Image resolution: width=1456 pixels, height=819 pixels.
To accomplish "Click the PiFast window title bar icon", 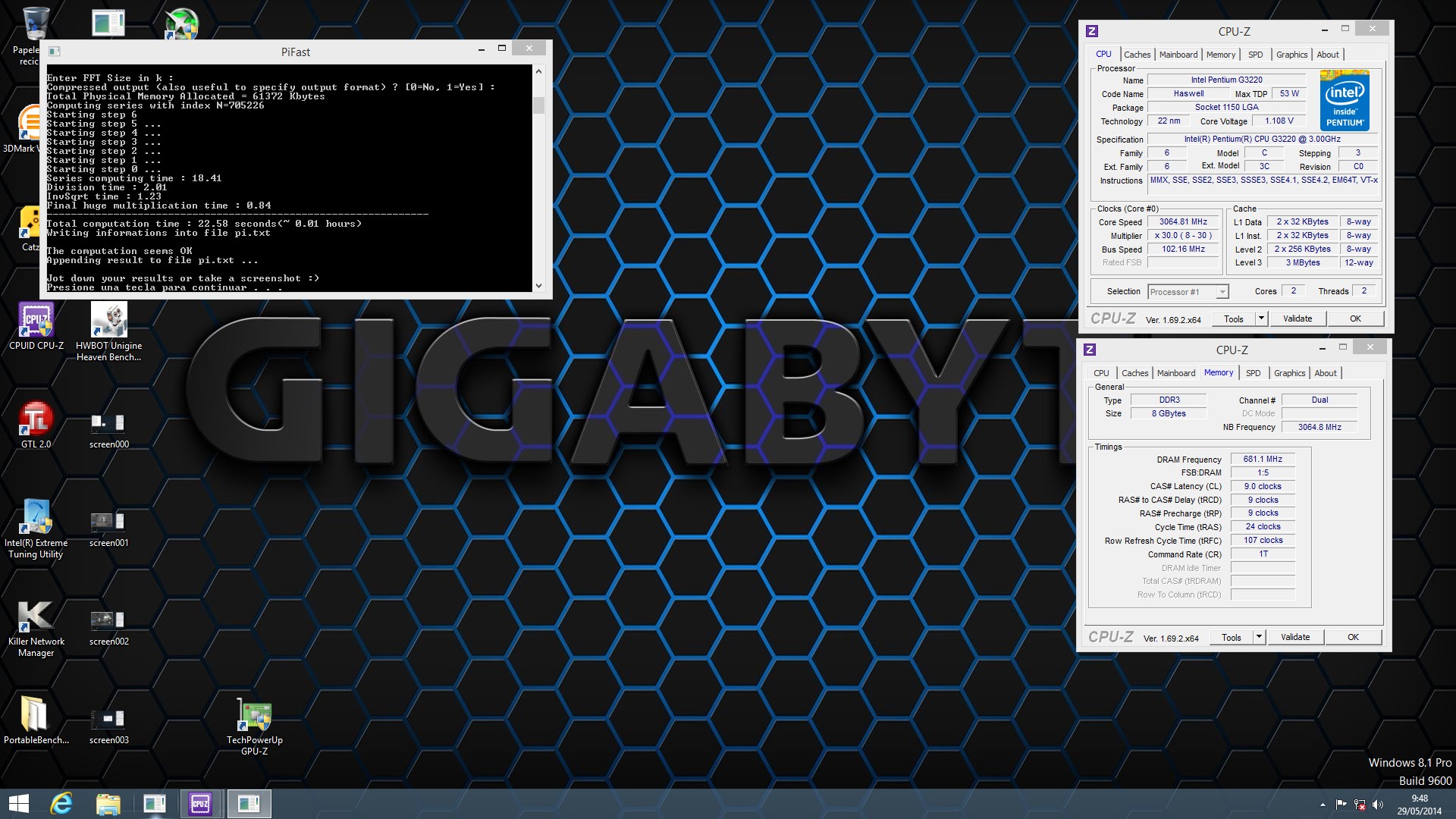I will (x=54, y=52).
